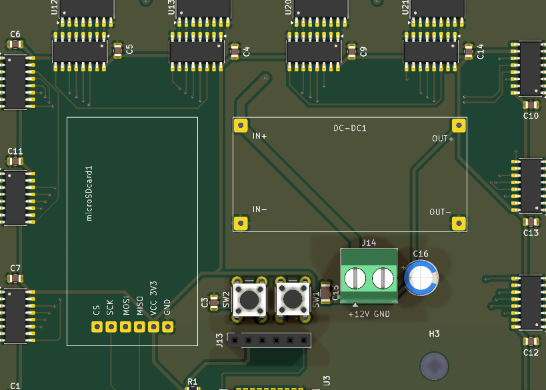Select the C10 capacitor component
This screenshot has height=390, width=546.
coord(531,105)
